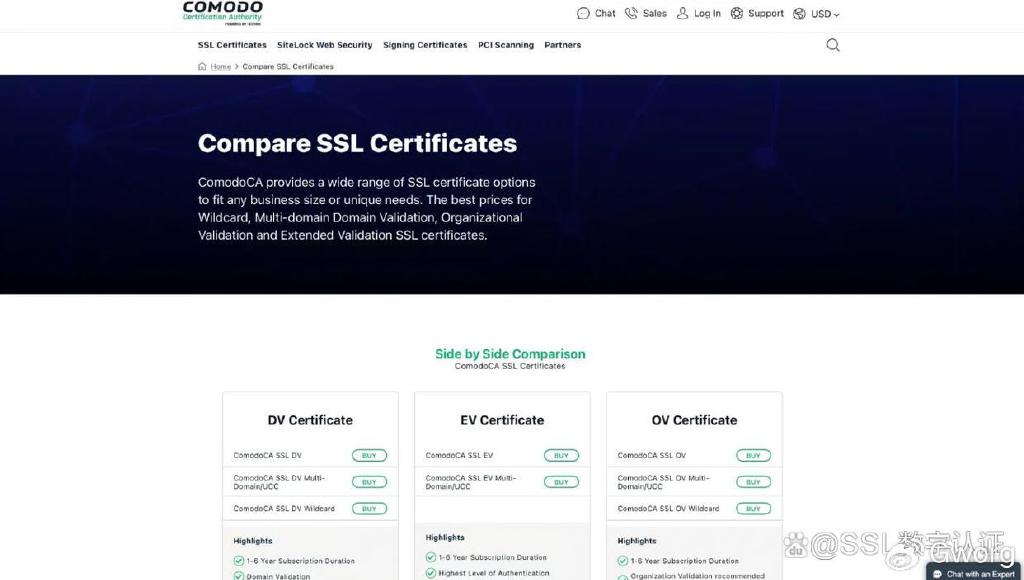Click the Compare SSL Certificates hero title
The width and height of the screenshot is (1024, 580).
coord(357,143)
